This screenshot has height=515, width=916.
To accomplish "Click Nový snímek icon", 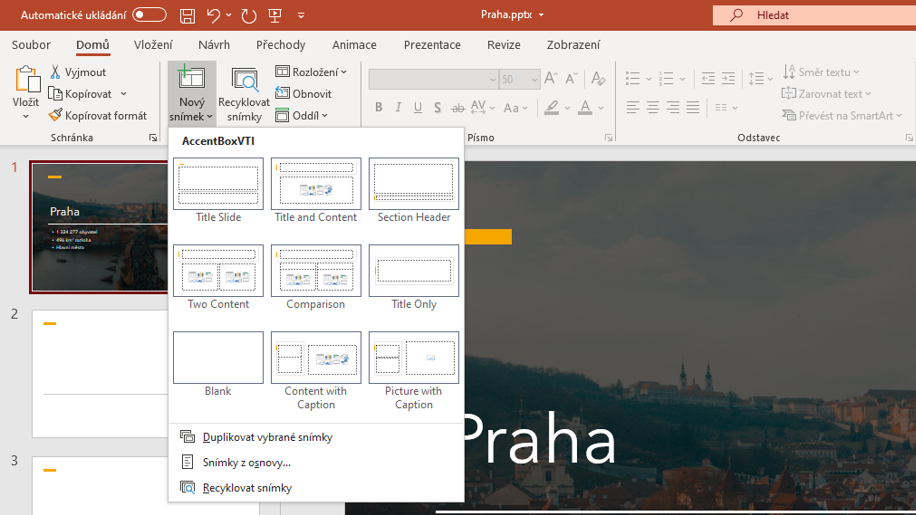I will point(192,78).
